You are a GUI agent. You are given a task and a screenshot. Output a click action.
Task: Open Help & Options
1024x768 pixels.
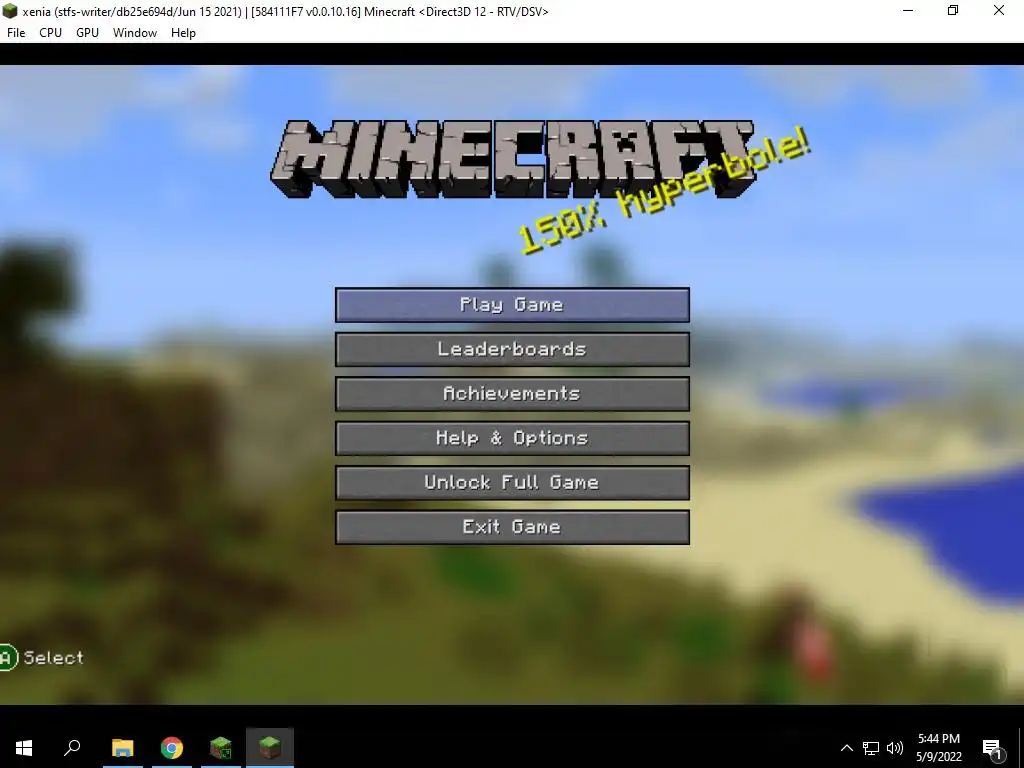[512, 438]
